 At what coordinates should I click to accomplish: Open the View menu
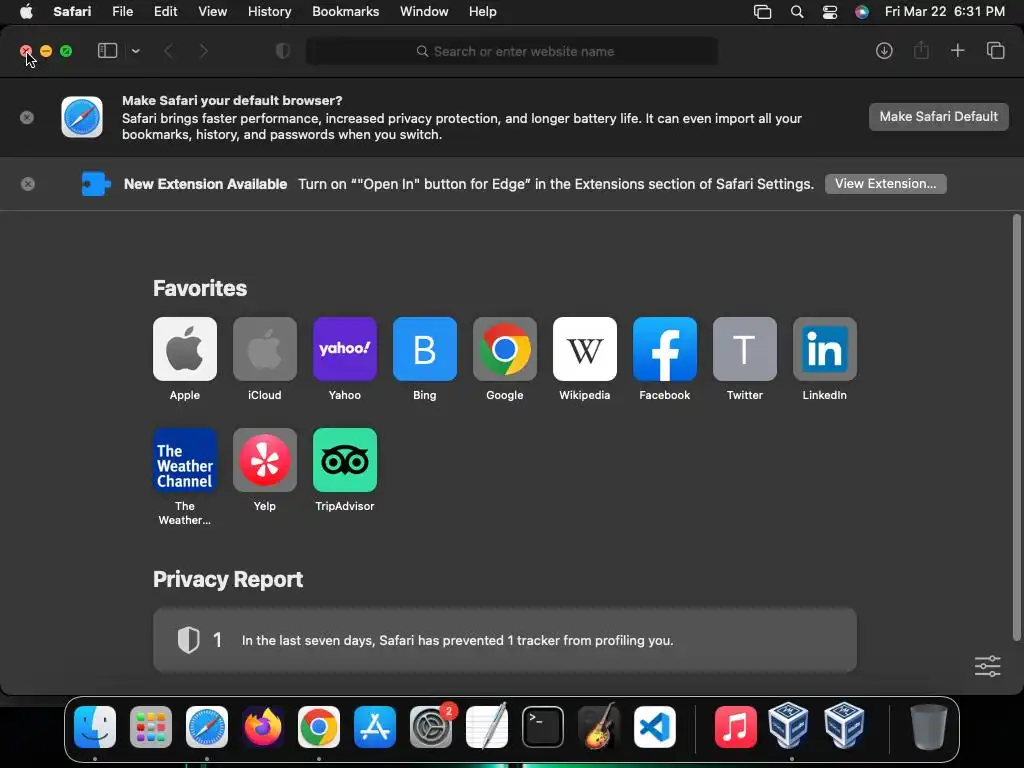[212, 11]
